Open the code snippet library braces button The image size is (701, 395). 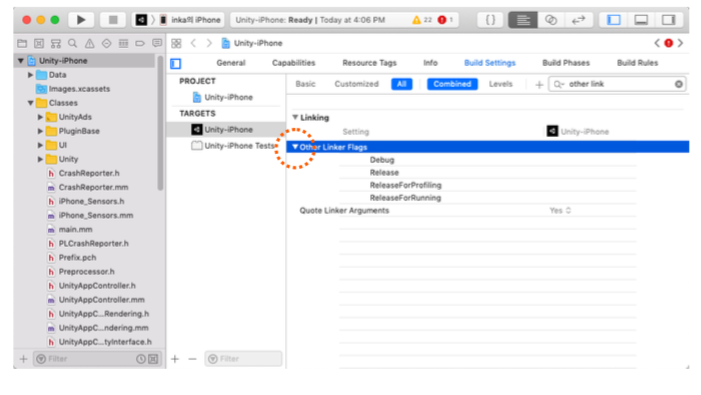(490, 20)
